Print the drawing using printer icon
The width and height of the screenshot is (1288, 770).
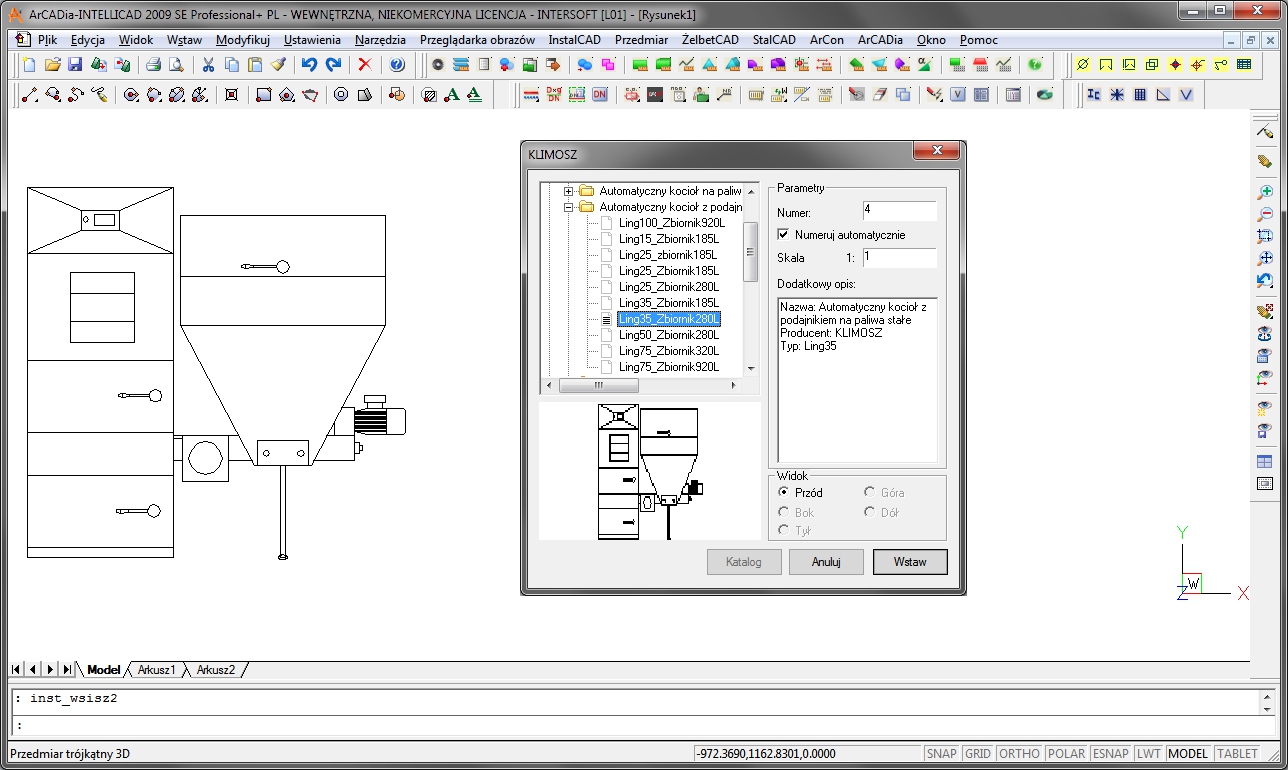click(x=153, y=64)
